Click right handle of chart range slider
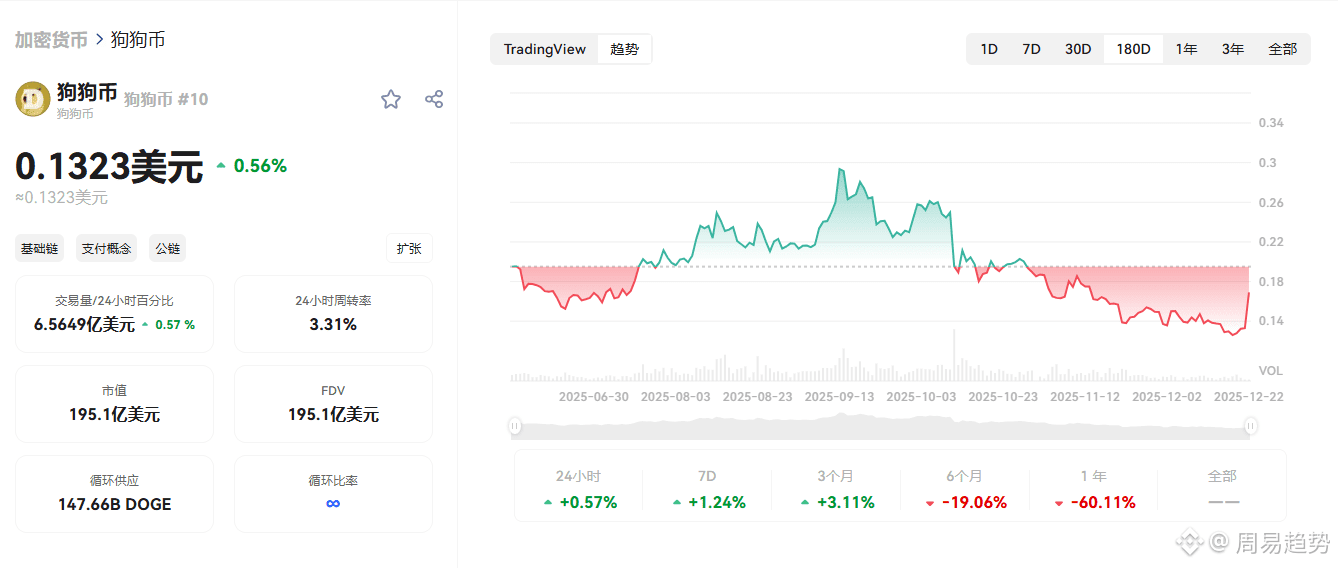This screenshot has width=1338, height=568. click(x=1250, y=427)
